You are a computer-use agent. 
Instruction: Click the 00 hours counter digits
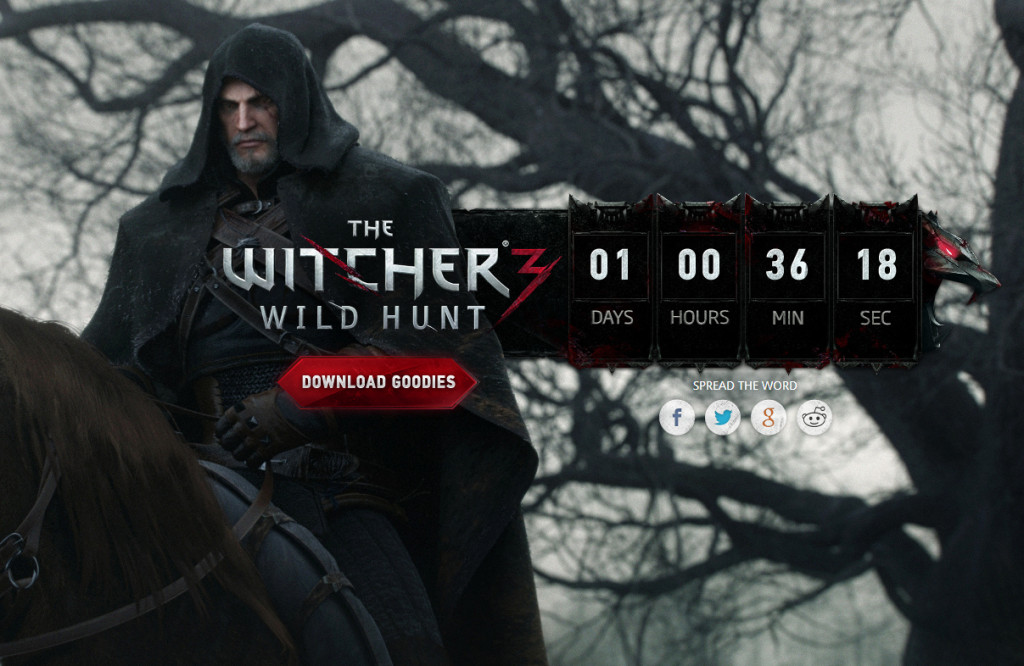pyautogui.click(x=699, y=264)
